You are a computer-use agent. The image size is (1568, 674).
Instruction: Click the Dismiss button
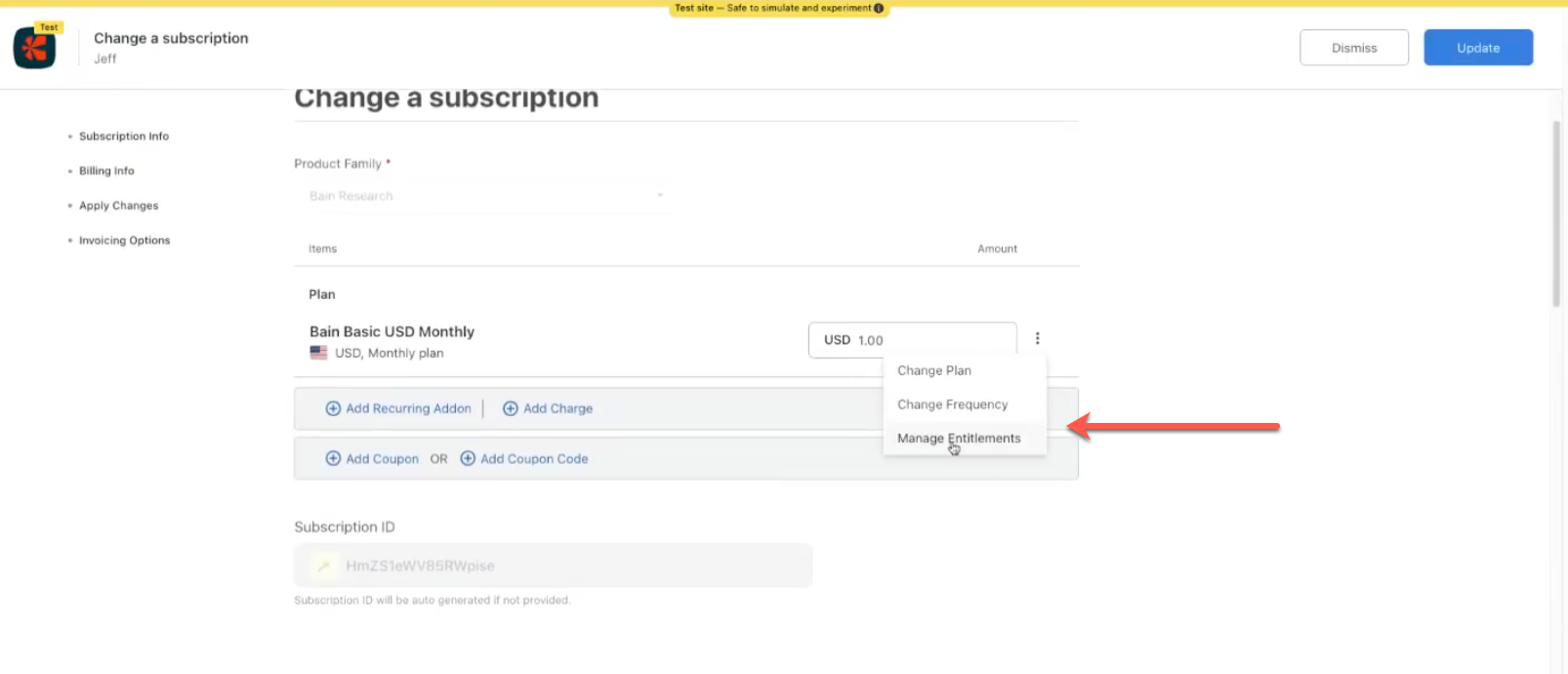coord(1353,48)
